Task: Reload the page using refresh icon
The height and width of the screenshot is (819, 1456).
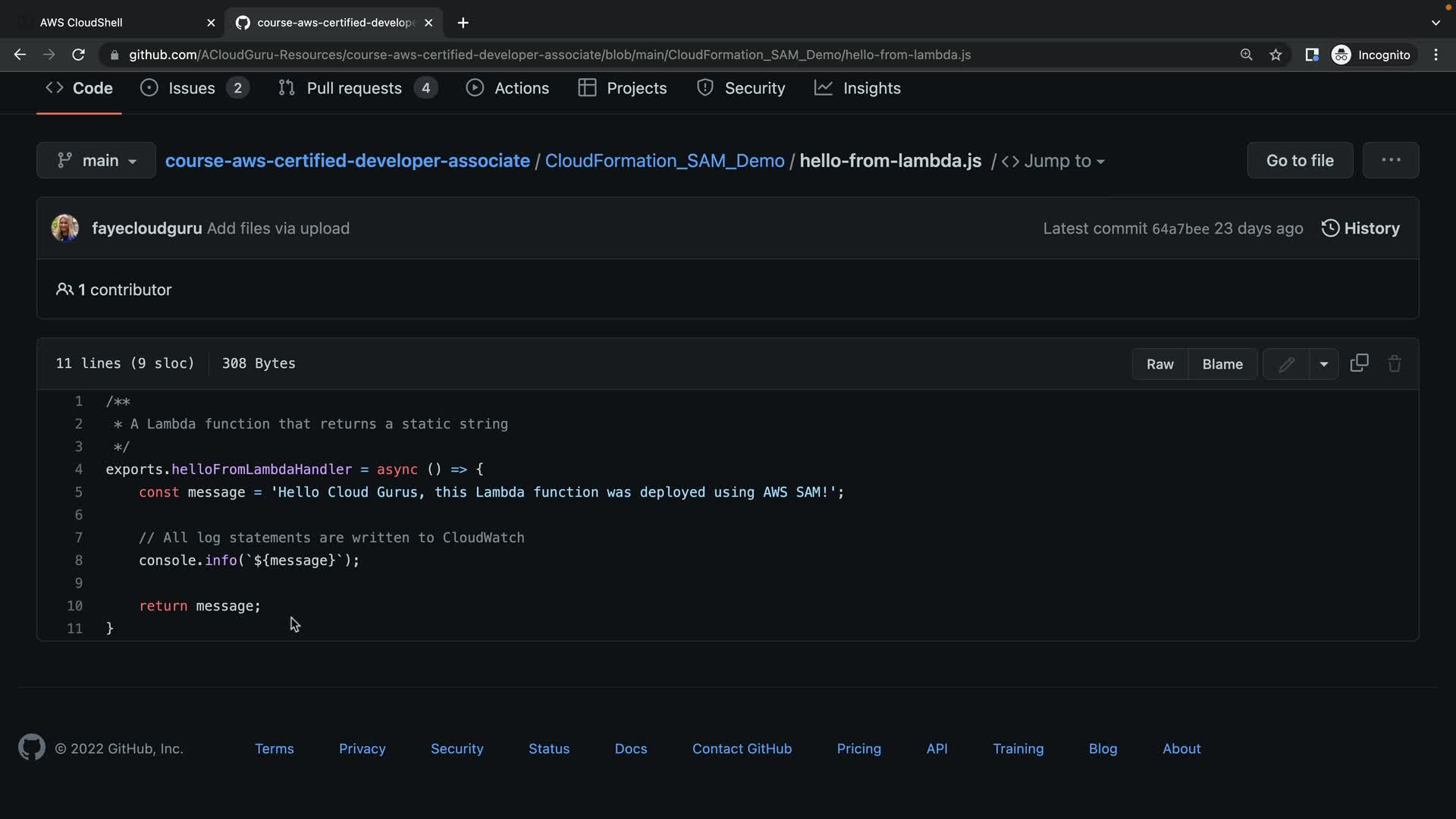Action: 78,55
